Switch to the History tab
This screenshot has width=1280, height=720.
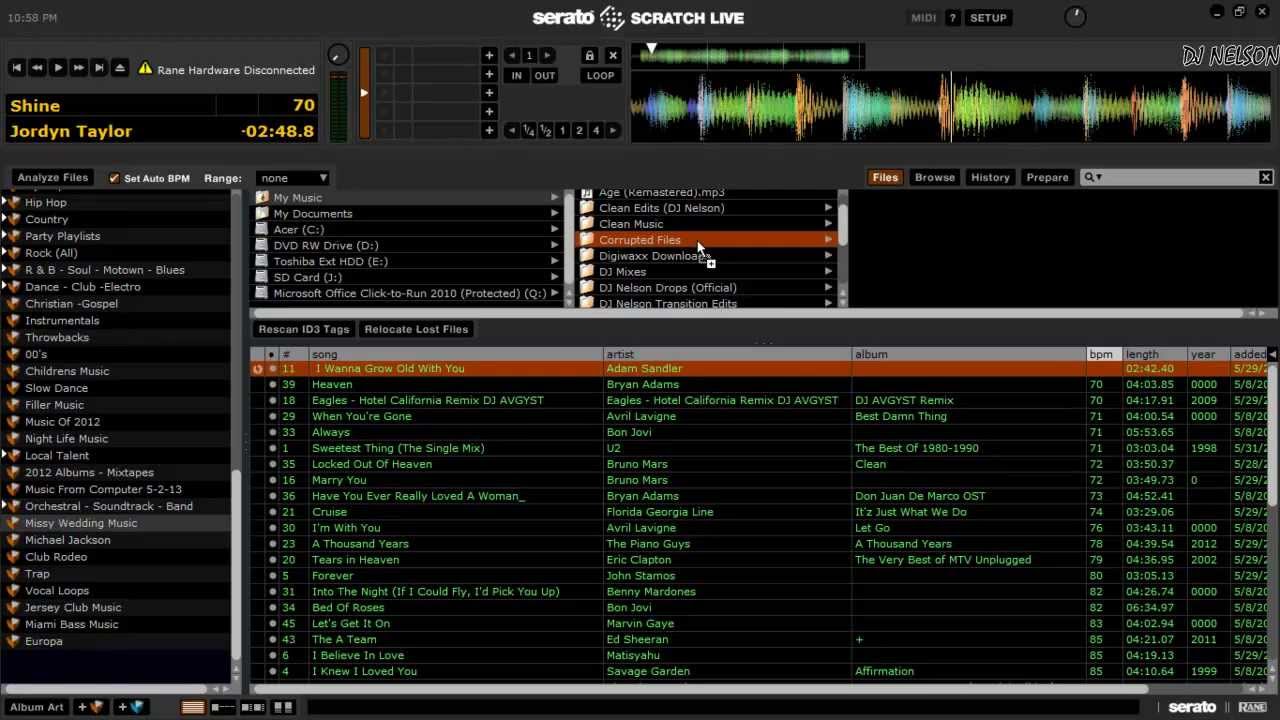coord(990,178)
